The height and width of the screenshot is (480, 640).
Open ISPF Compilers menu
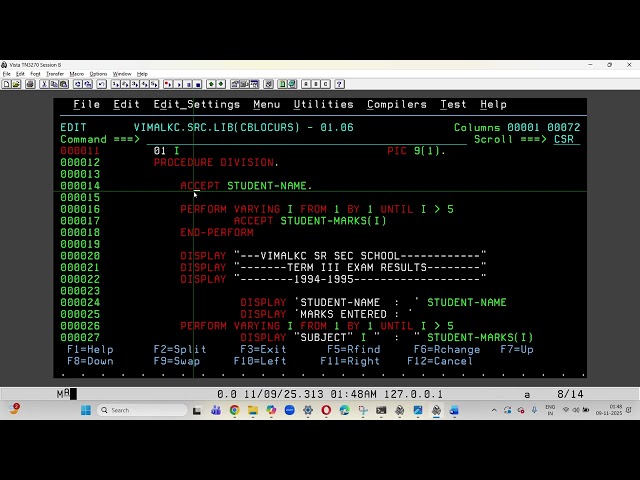397,105
